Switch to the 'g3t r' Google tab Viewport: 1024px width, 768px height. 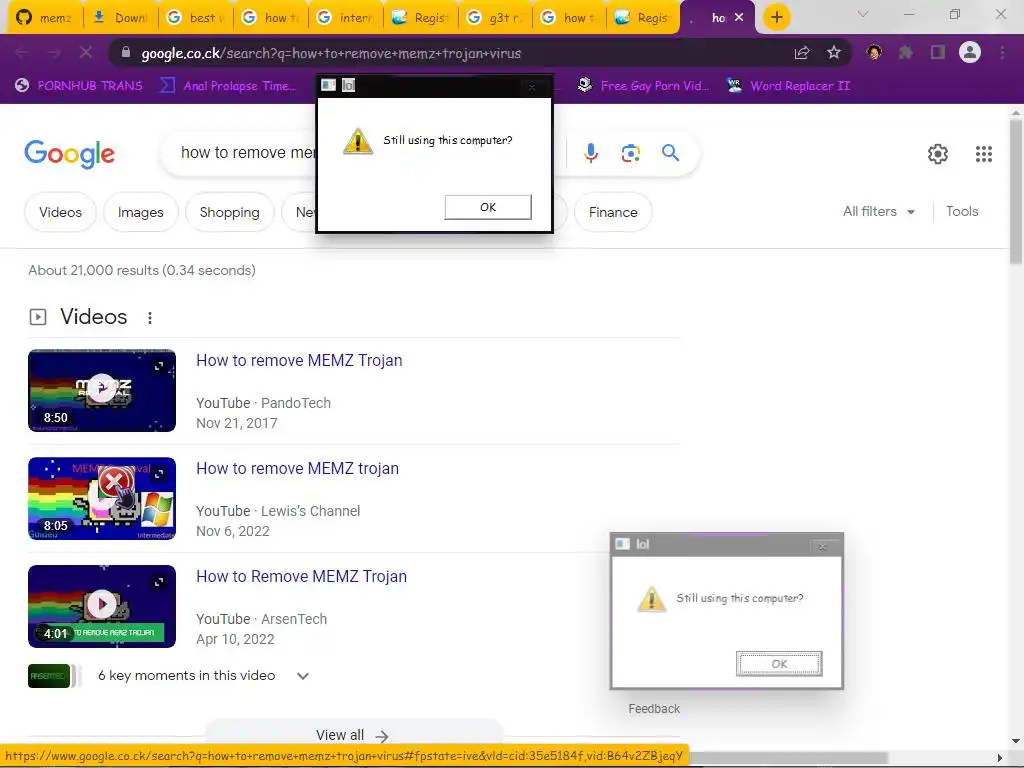click(x=496, y=18)
